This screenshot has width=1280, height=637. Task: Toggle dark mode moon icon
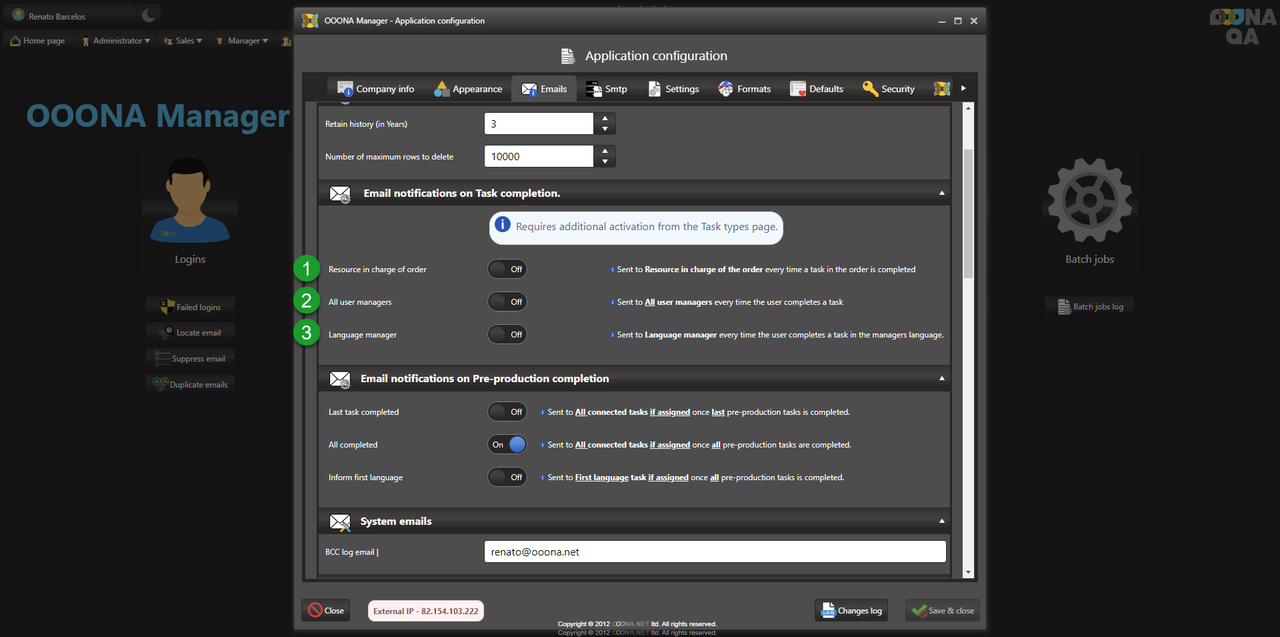149,15
